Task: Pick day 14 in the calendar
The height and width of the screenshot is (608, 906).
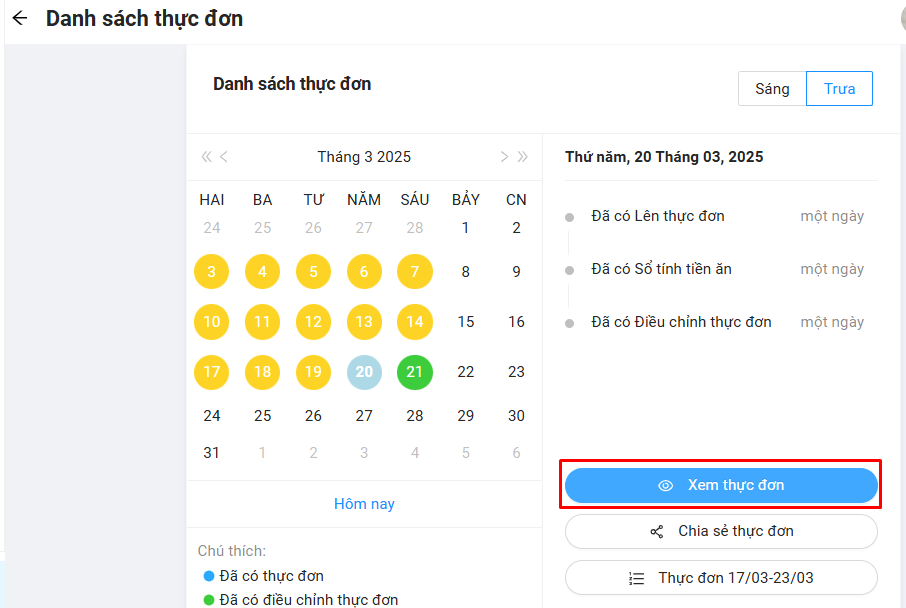Action: [x=415, y=322]
